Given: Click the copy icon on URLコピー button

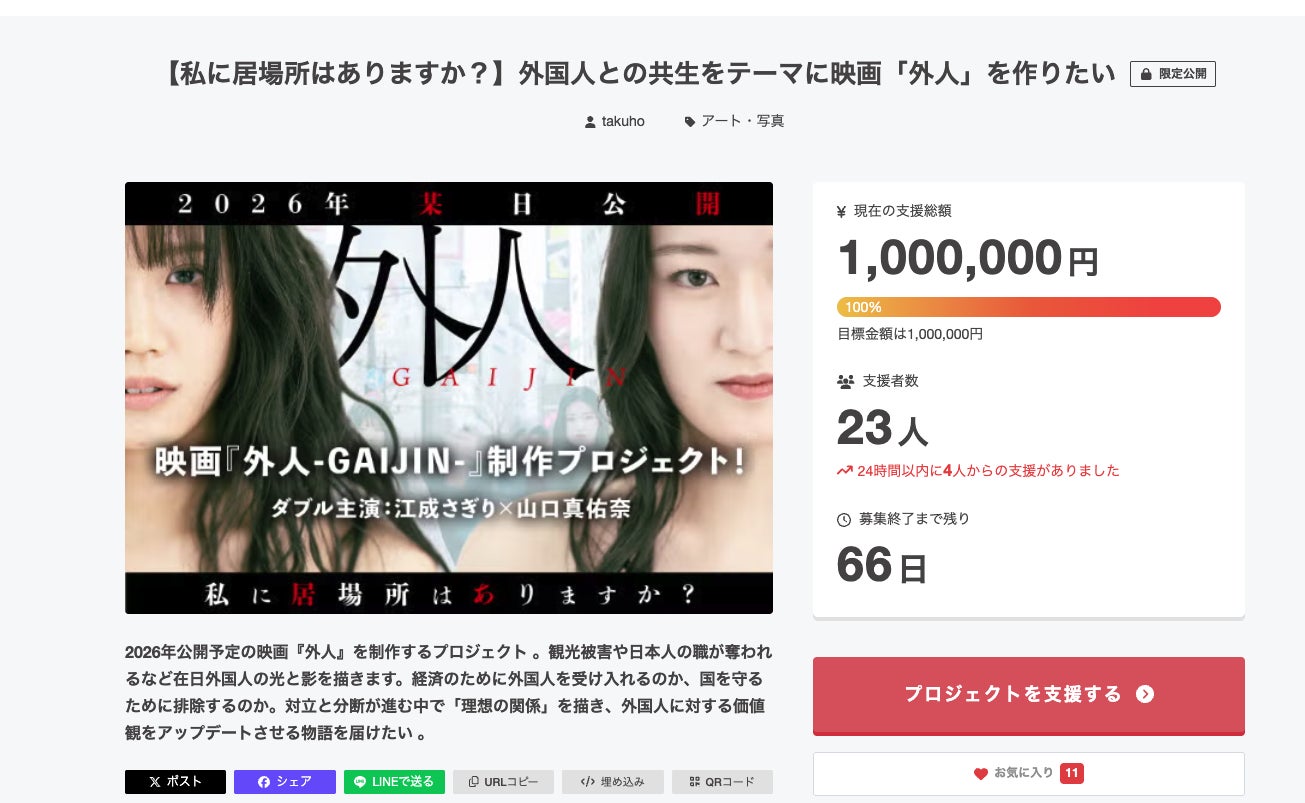Looking at the screenshot, I should pyautogui.click(x=474, y=782).
